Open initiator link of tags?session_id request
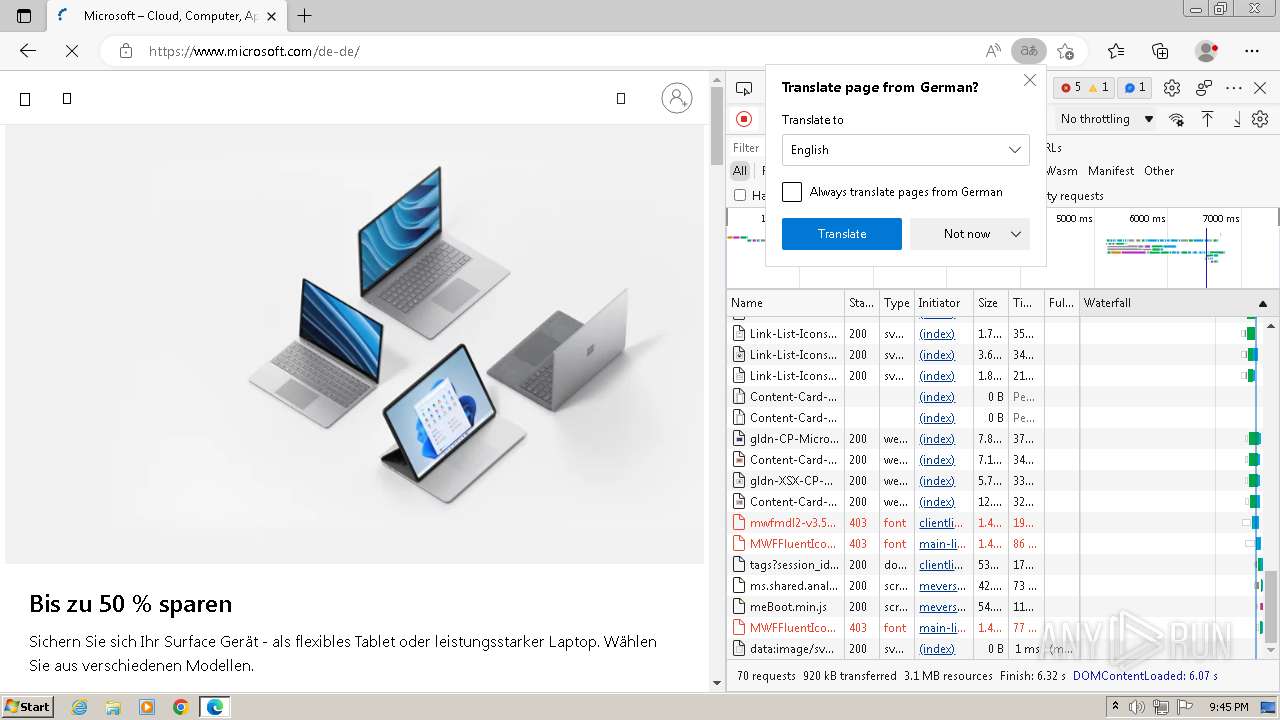 tap(942, 565)
